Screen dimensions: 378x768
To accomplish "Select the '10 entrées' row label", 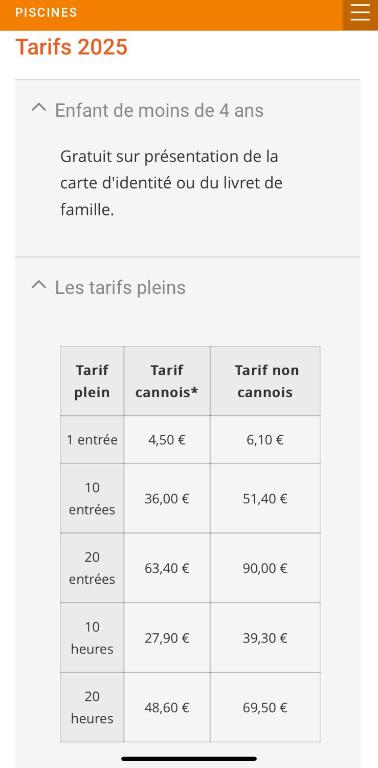I will pyautogui.click(x=92, y=499).
